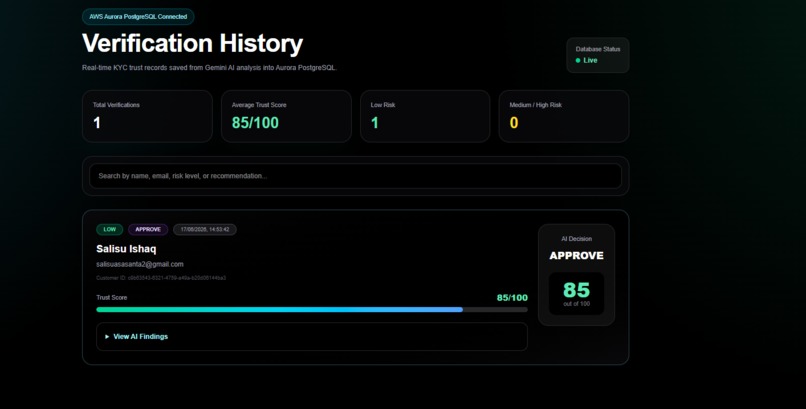This screenshot has height=409, width=806.
Task: Click the Real-time KYC trust records subtitle
Action: click(209, 67)
